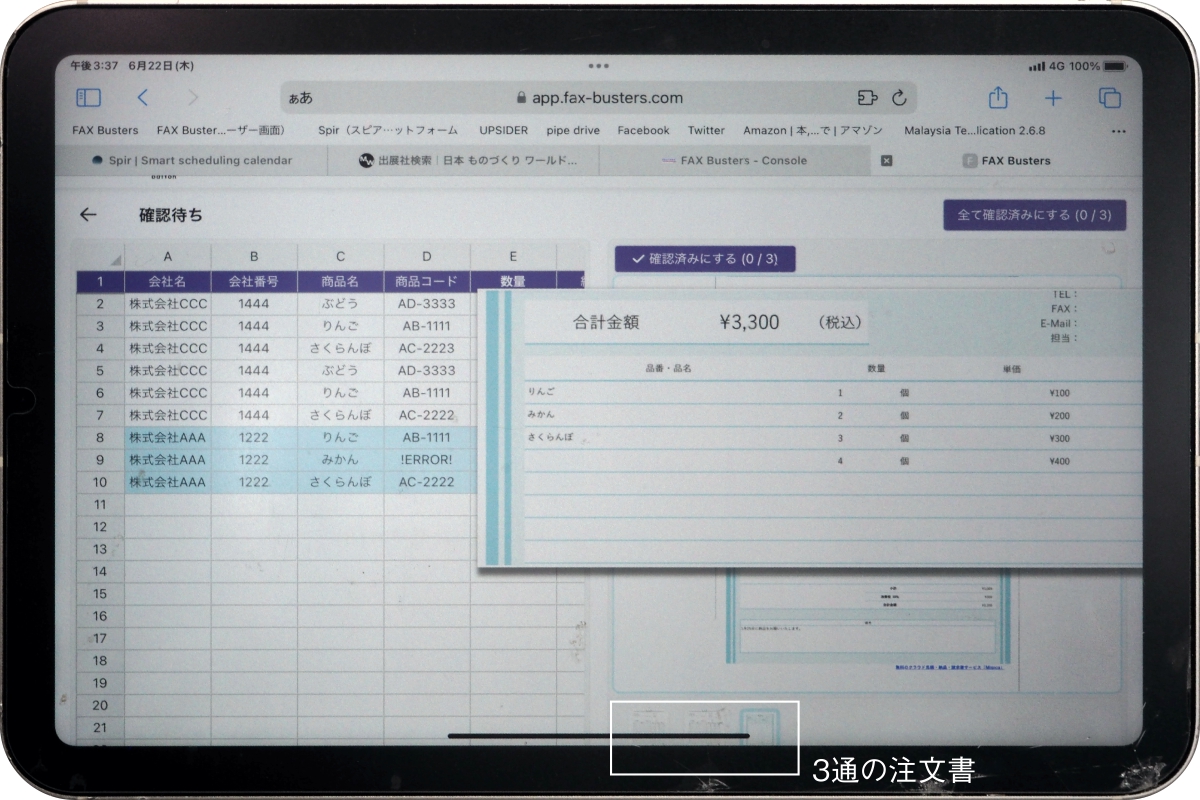Viewport: 1200px width, 800px height.
Task: Reload the FAX Busters page
Action: [898, 97]
